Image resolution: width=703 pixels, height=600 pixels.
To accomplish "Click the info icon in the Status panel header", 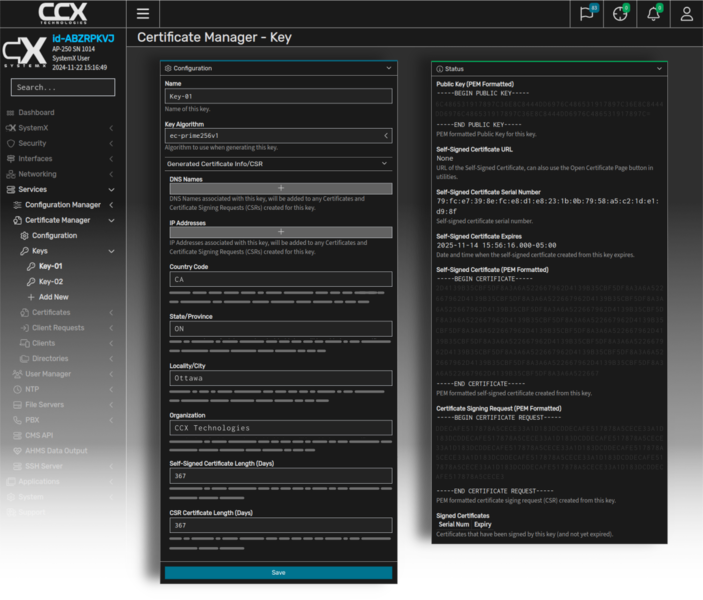I will [x=439, y=69].
